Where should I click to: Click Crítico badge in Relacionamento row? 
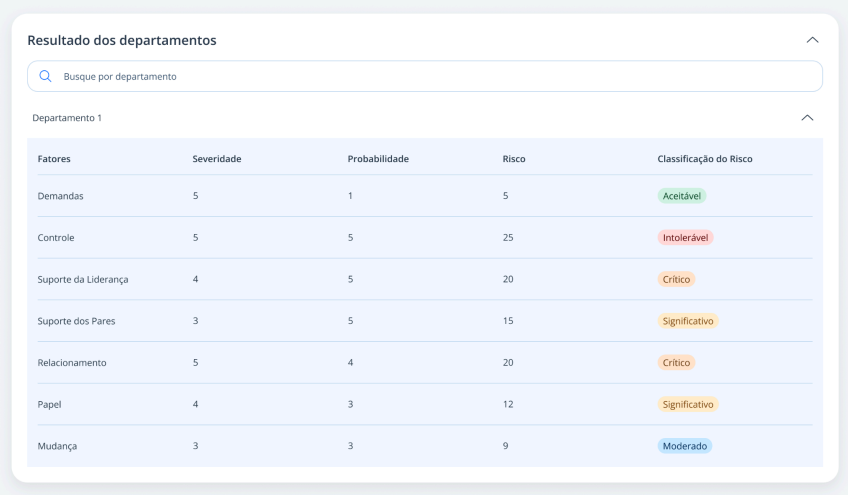pyautogui.click(x=676, y=362)
